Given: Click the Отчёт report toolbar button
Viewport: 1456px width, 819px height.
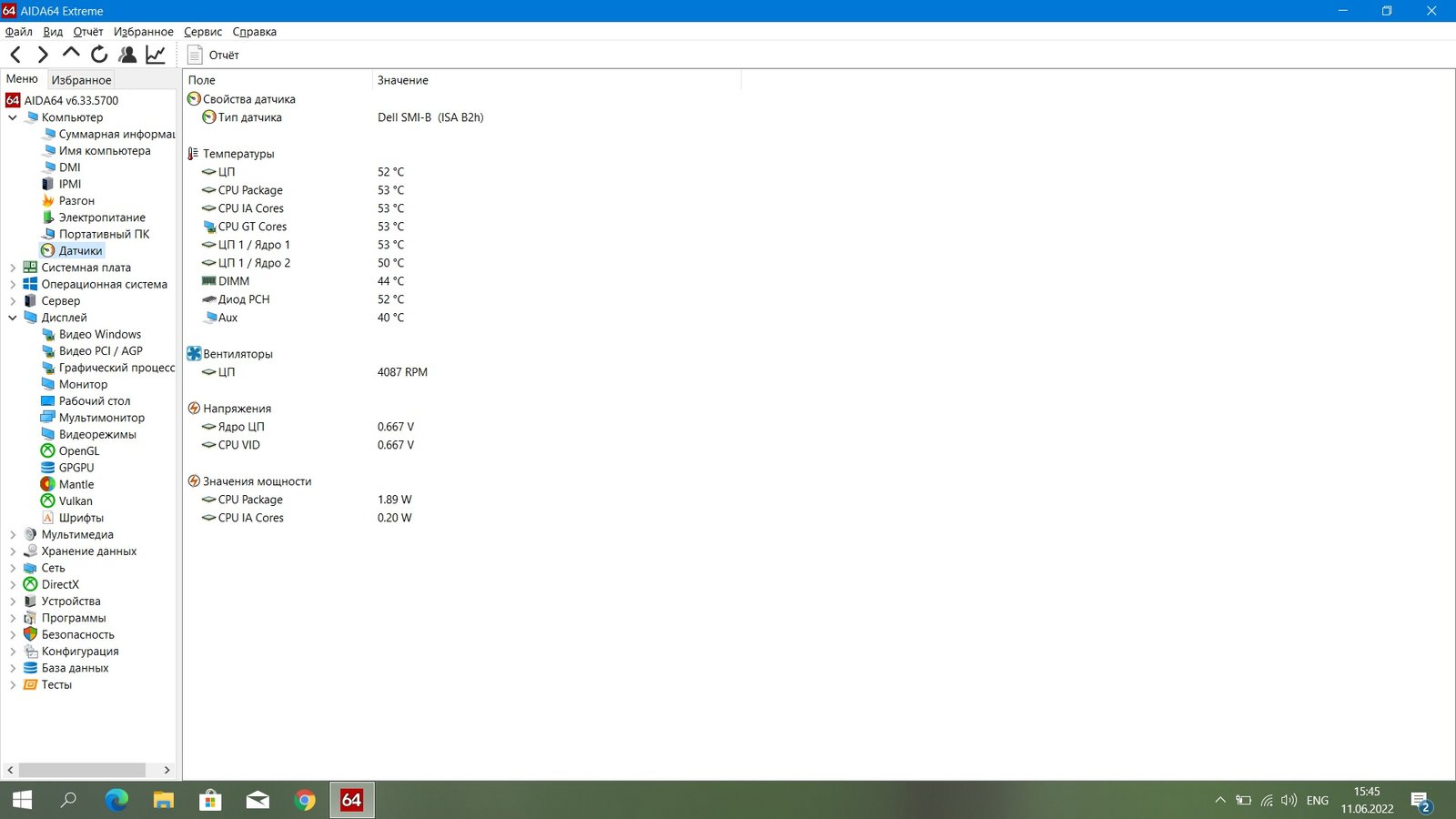Looking at the screenshot, I should 214,56.
